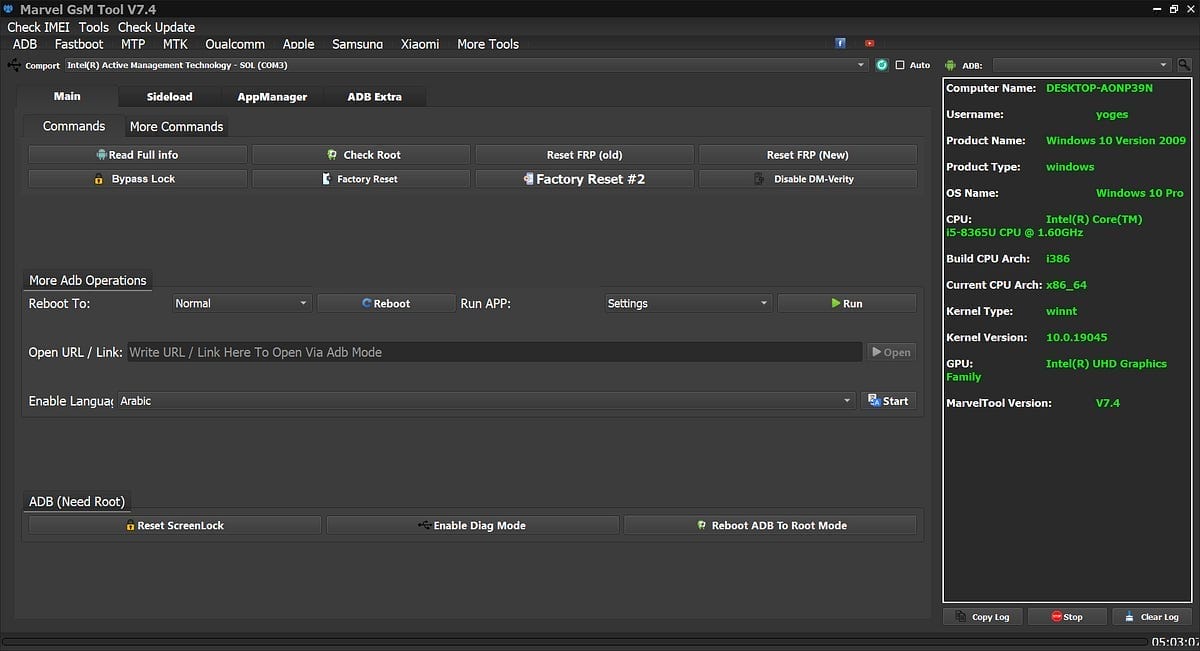Click the kernel version 10.0.19045 text
The height and width of the screenshot is (651, 1200).
[x=1076, y=337]
